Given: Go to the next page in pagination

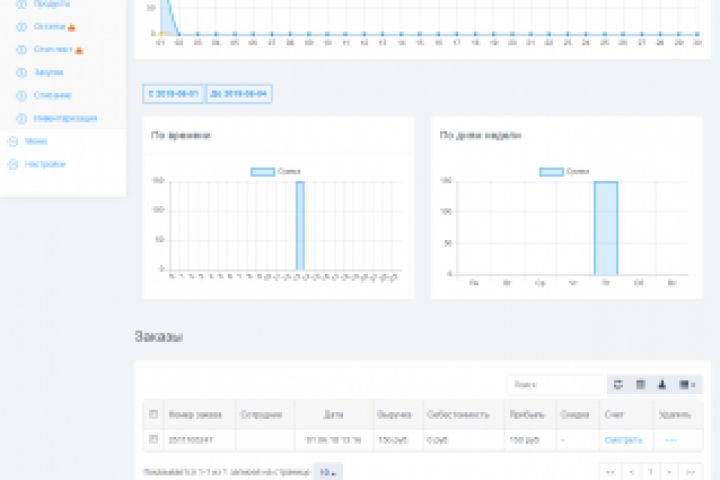Looking at the screenshot, I should tap(669, 472).
